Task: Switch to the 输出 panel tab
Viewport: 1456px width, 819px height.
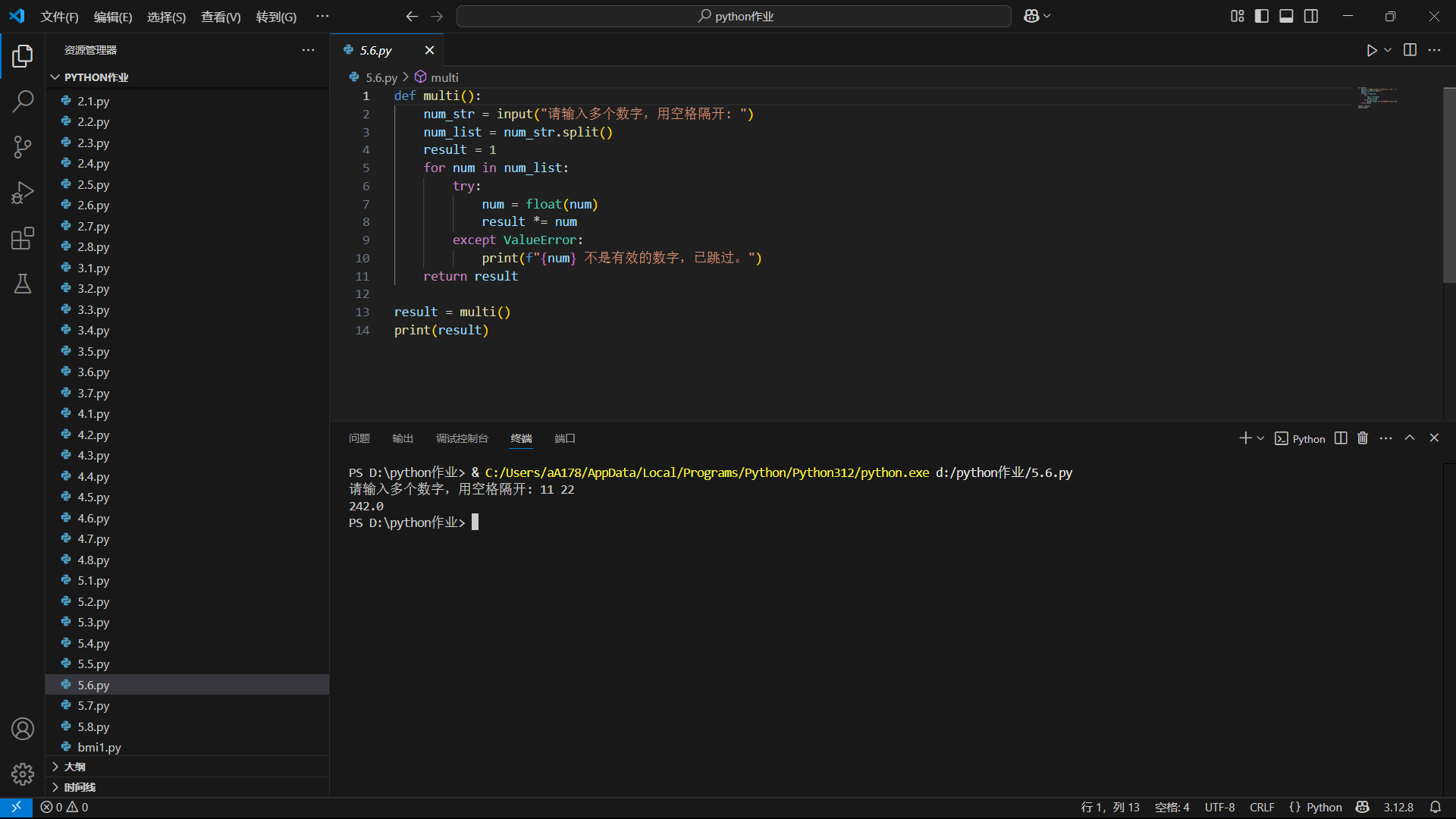Action: pyautogui.click(x=403, y=438)
